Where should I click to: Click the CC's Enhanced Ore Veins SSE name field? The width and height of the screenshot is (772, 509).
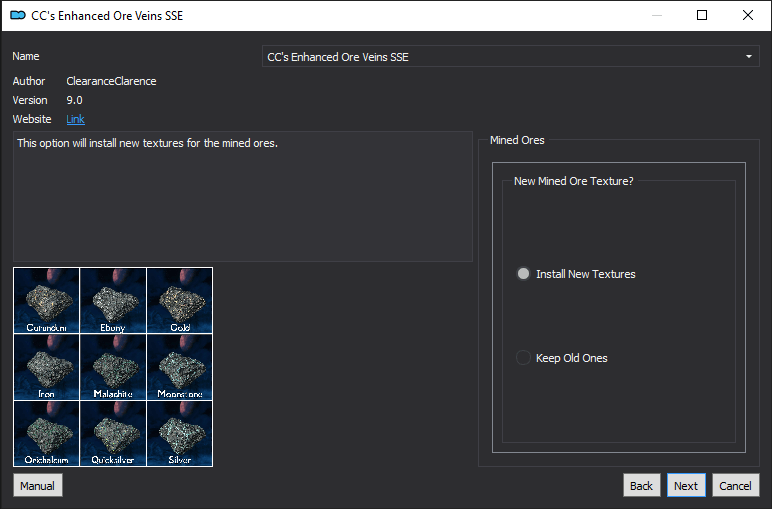tap(511, 57)
